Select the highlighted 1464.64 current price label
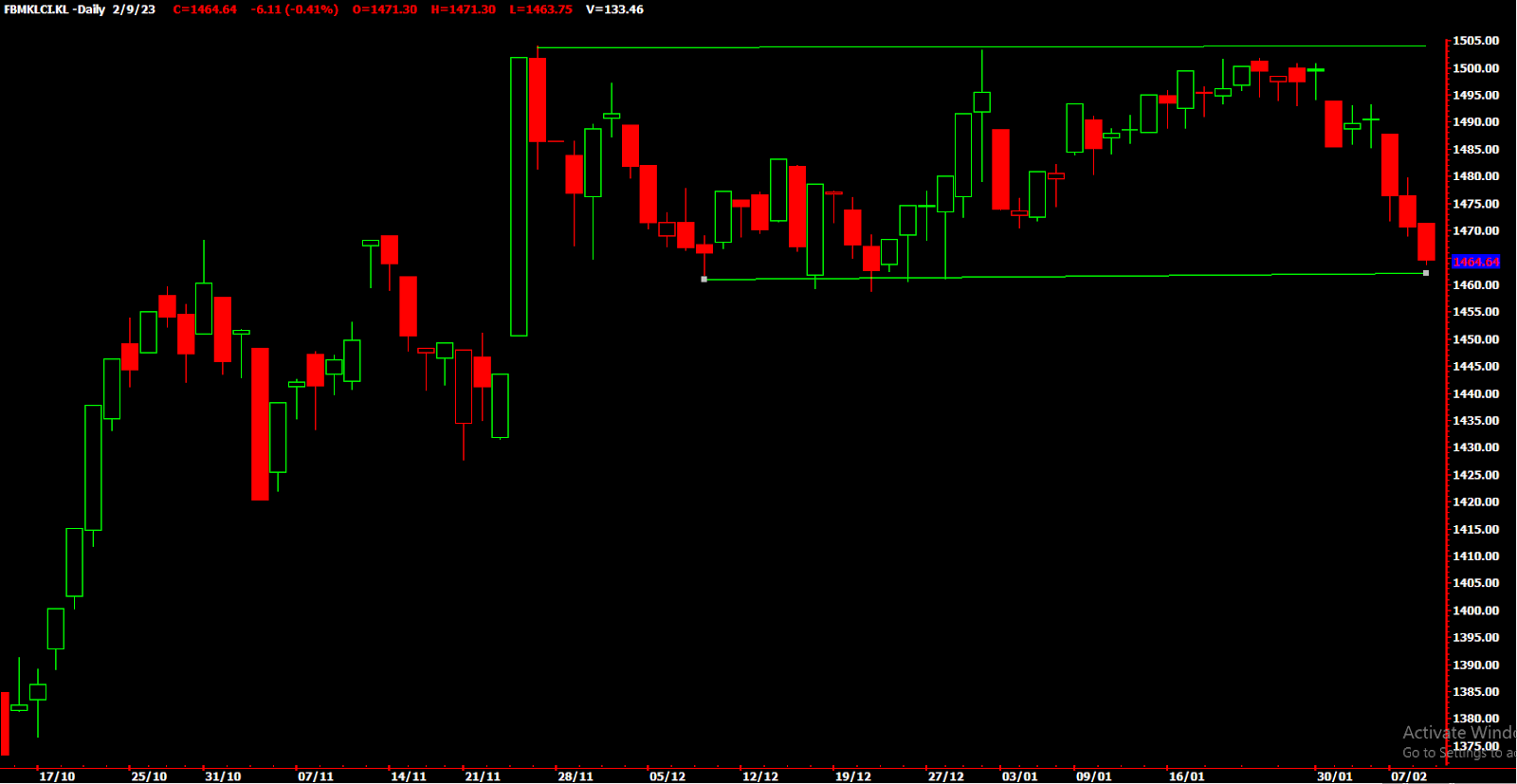 coord(1476,262)
